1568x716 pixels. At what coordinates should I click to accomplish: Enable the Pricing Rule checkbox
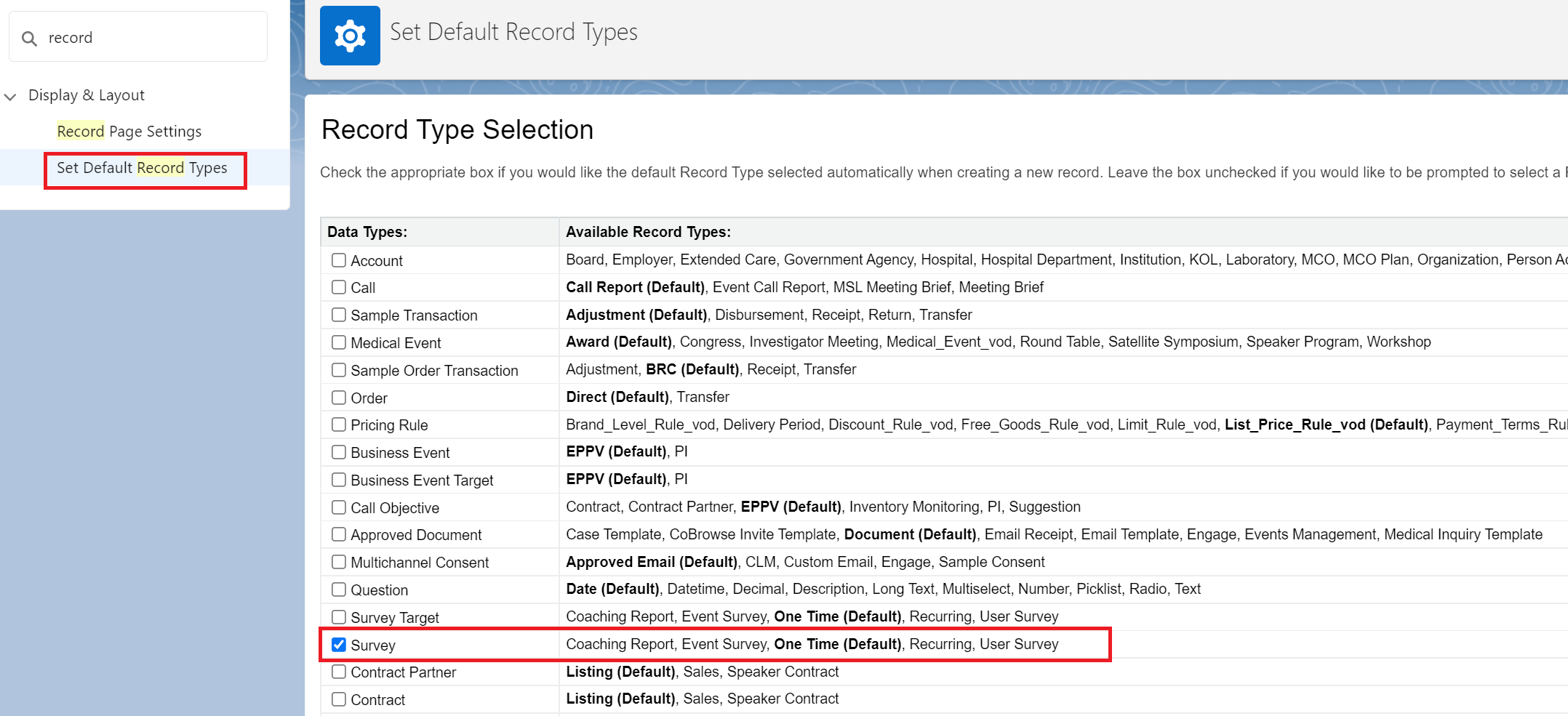(x=339, y=425)
